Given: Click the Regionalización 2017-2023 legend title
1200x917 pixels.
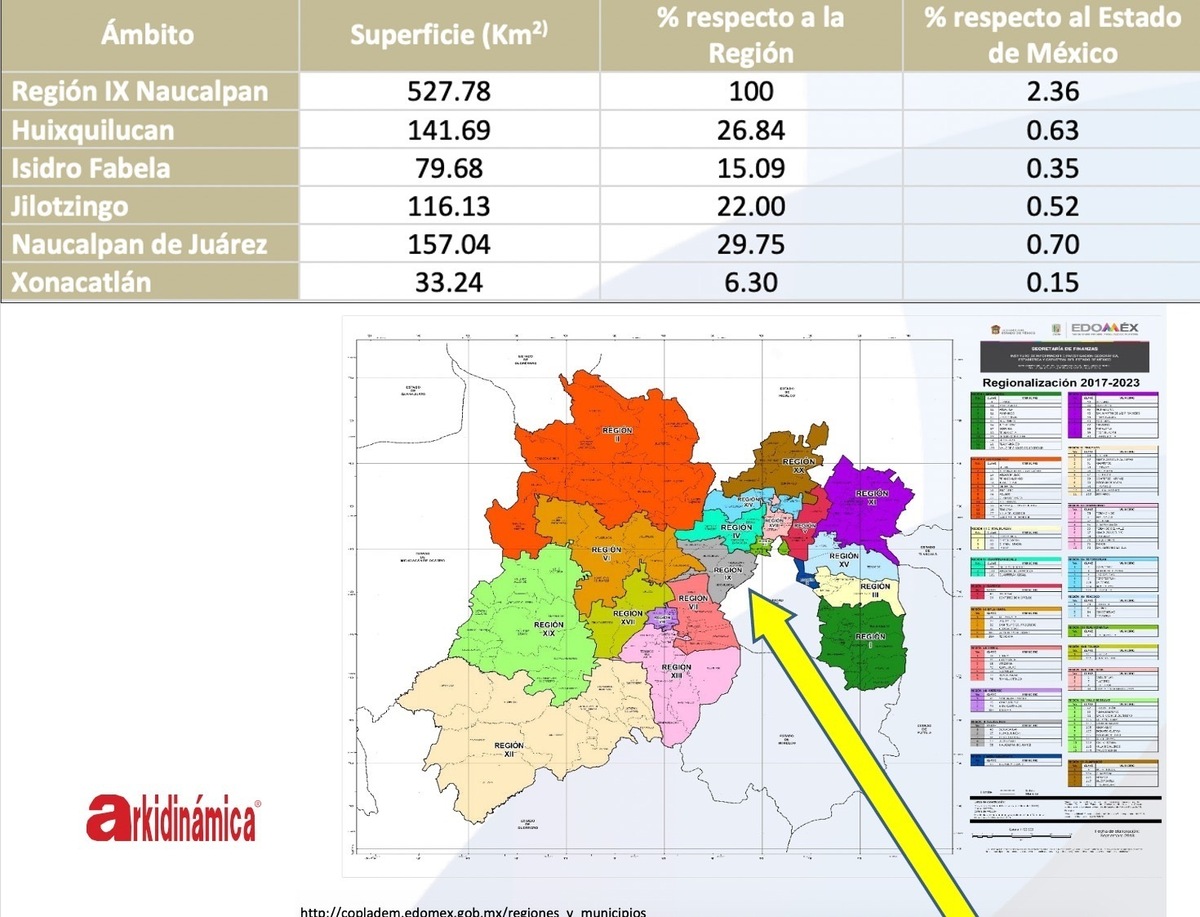Looking at the screenshot, I should [1060, 382].
